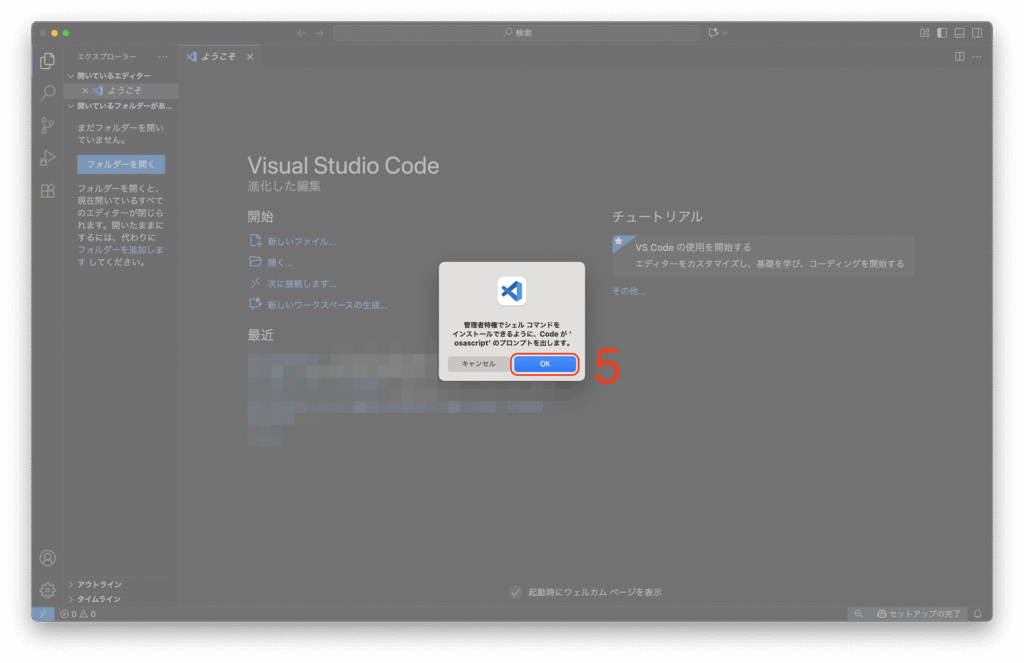Open the Explorer view in activity bar
This screenshot has height=663, width=1024.
47,61
